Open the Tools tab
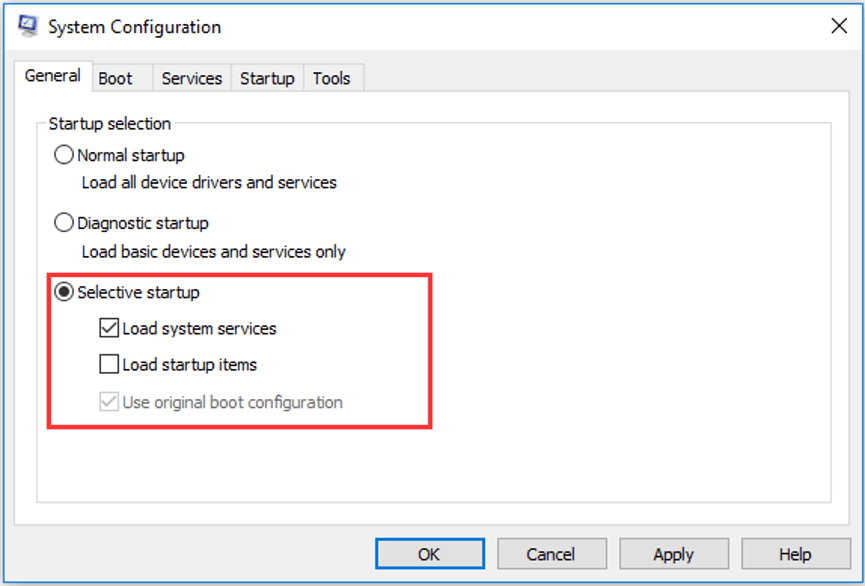 [333, 78]
